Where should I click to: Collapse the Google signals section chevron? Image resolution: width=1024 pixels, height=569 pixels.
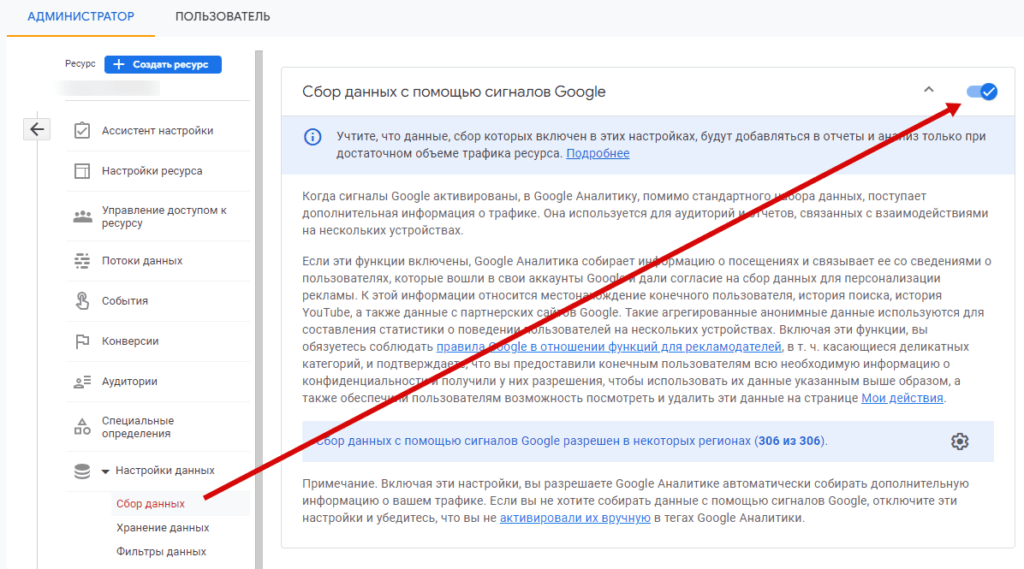click(x=929, y=90)
